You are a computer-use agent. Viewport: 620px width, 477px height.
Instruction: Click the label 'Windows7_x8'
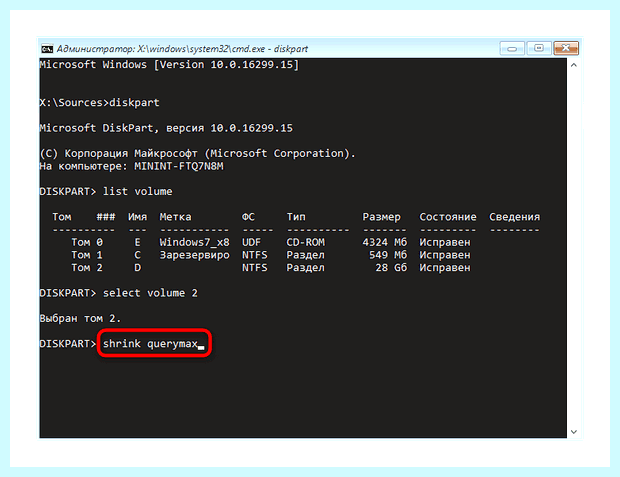point(195,242)
